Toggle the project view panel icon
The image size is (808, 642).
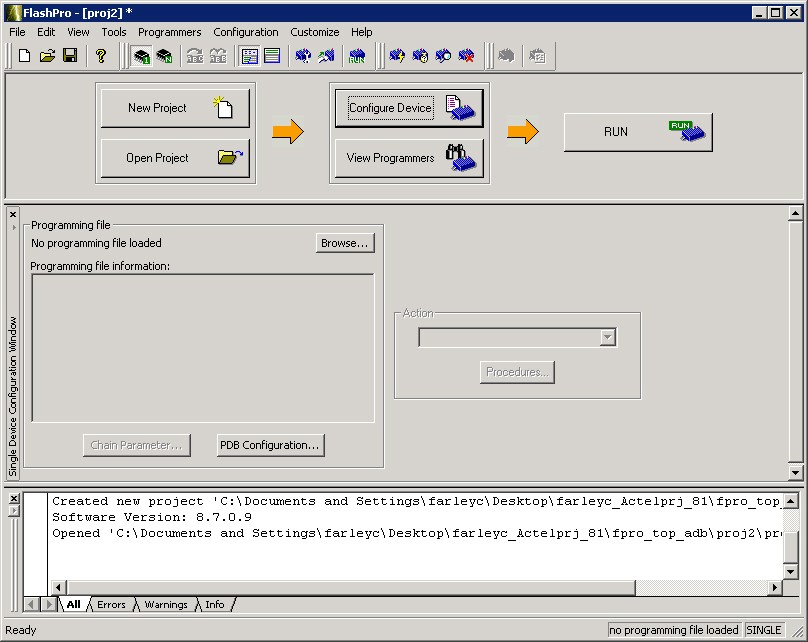click(249, 56)
